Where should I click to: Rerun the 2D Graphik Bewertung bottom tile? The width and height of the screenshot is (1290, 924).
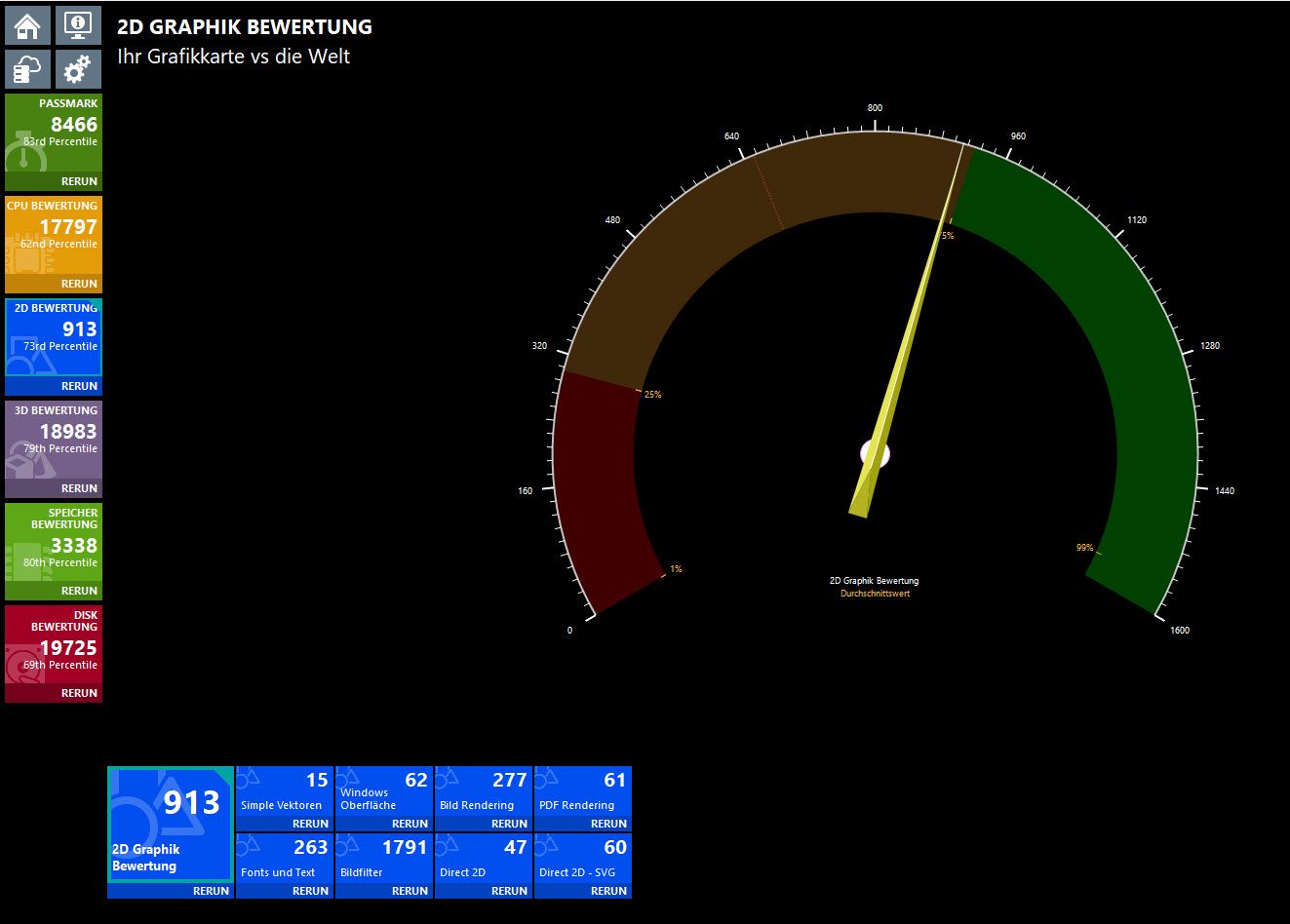[211, 891]
